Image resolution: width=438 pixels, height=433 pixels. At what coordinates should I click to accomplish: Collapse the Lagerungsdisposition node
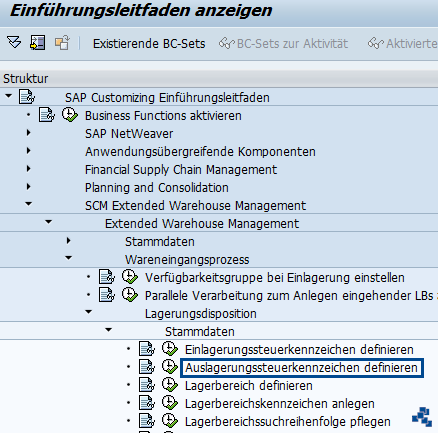coord(89,312)
